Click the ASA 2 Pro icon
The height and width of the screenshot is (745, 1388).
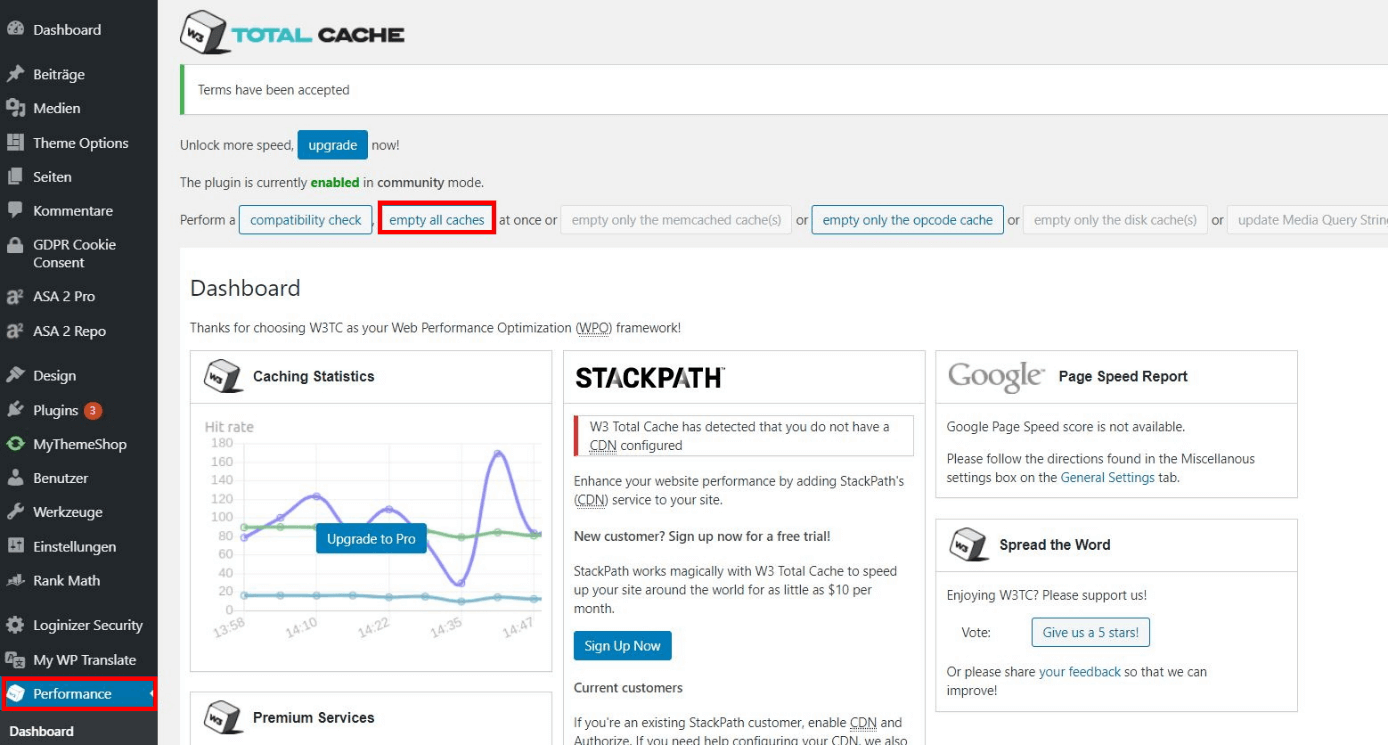(x=15, y=297)
